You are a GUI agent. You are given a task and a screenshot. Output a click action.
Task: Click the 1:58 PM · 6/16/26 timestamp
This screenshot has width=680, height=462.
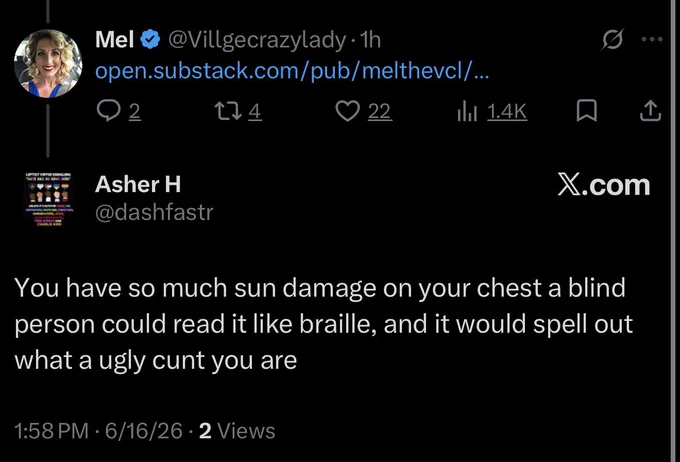coord(98,431)
